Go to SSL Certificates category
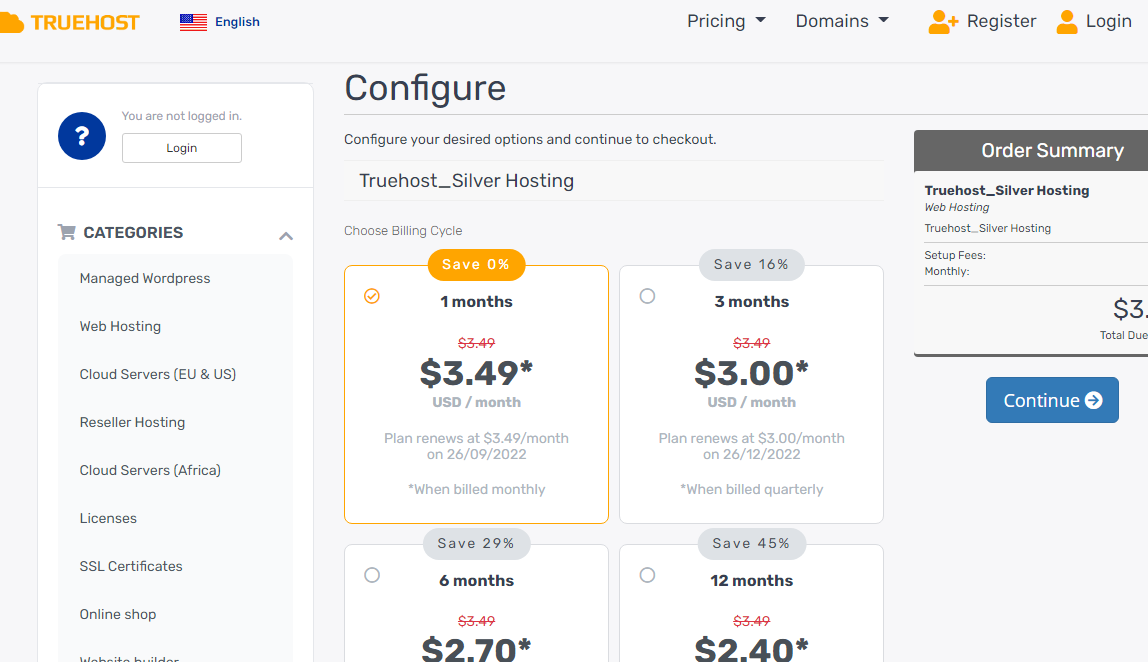This screenshot has width=1148, height=662. point(131,566)
